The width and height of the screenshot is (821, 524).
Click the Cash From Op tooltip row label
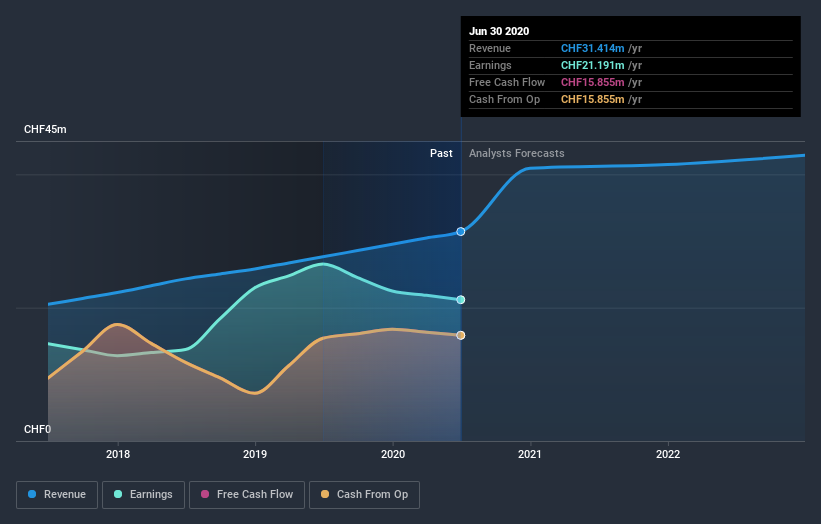(x=504, y=99)
